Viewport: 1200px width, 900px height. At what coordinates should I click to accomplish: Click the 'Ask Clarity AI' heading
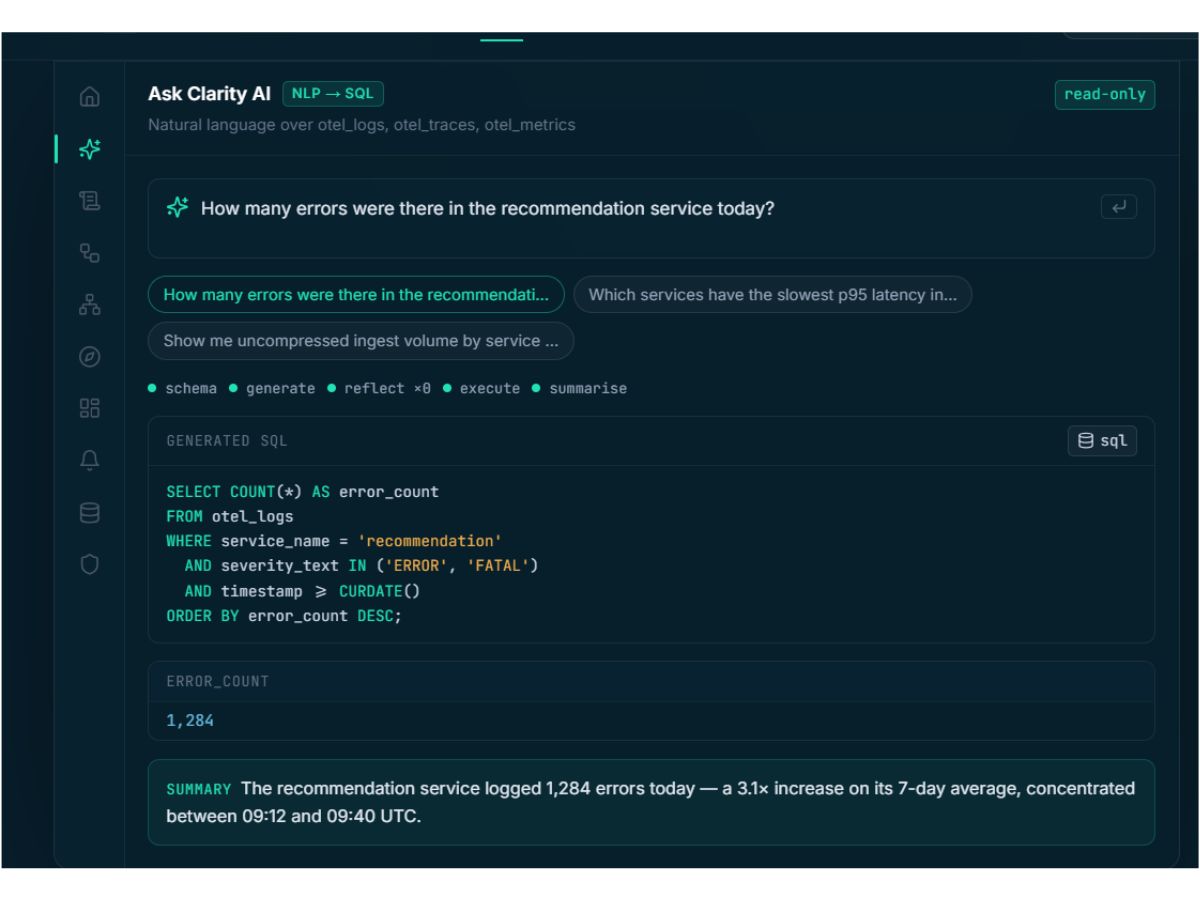[209, 94]
